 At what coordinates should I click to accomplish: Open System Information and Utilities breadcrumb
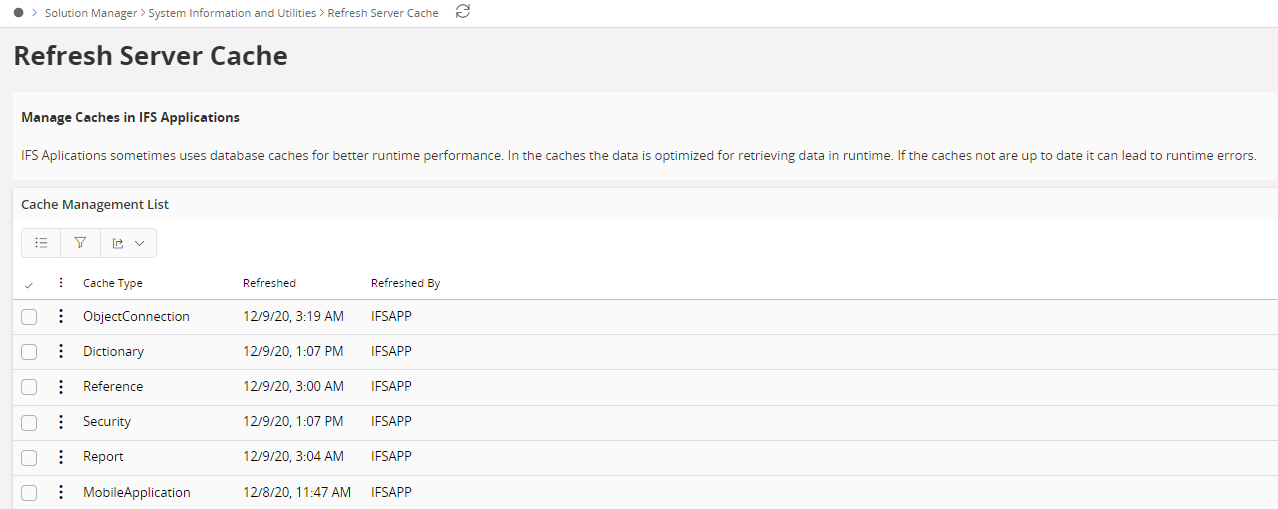pos(232,13)
